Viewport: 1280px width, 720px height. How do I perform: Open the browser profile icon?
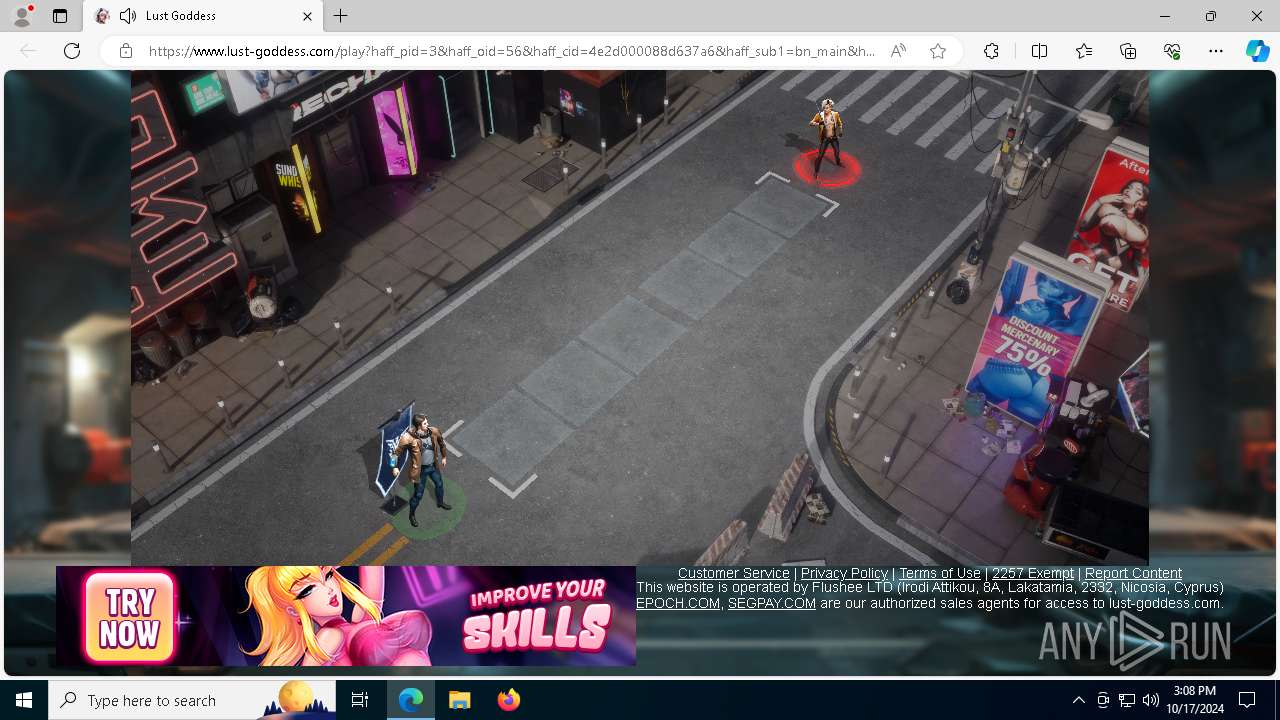[x=22, y=16]
